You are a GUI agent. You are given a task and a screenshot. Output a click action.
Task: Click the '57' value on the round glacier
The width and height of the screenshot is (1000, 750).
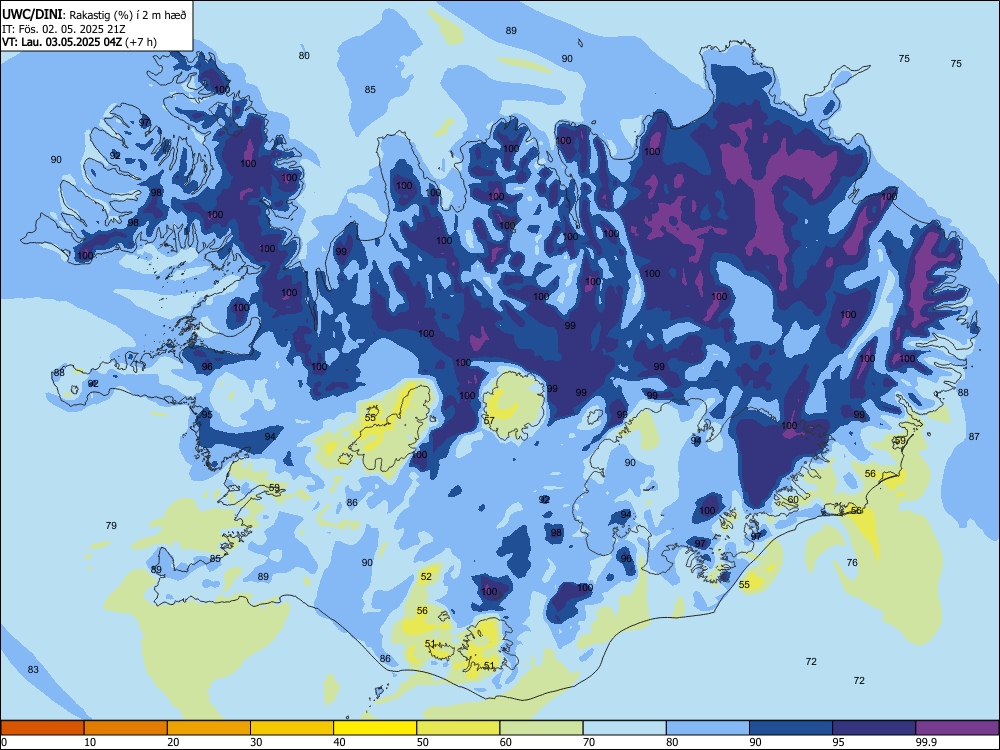tap(489, 420)
